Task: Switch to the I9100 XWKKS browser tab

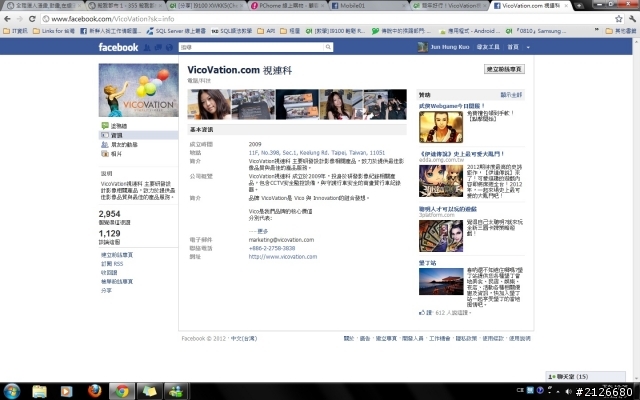Action: [x=205, y=6]
